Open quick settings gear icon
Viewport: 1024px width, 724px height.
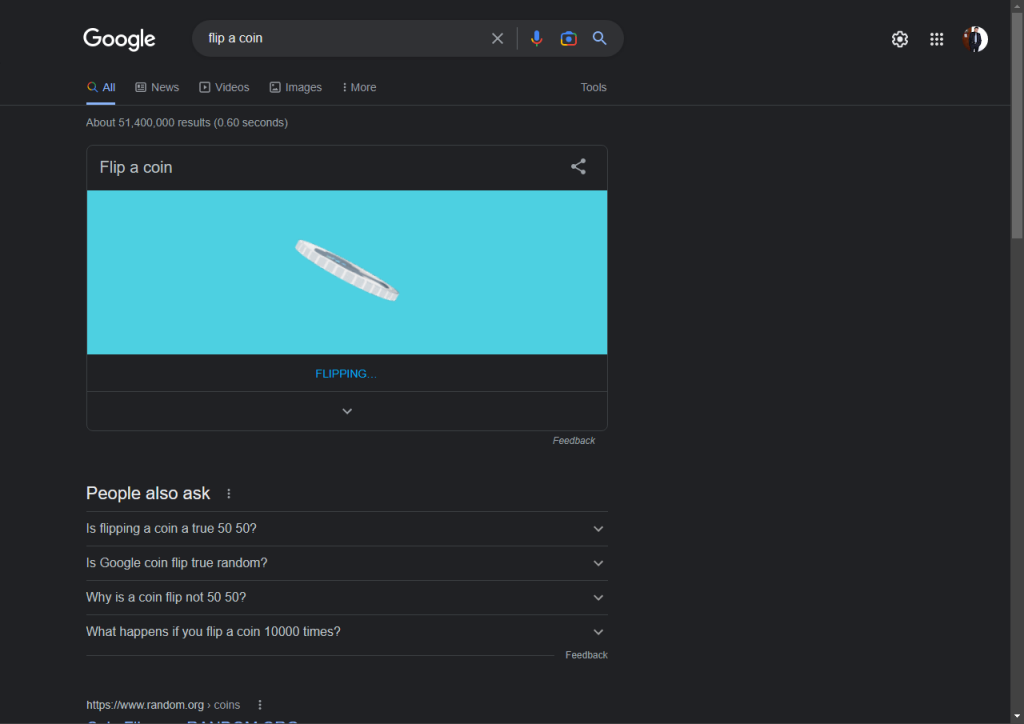(899, 39)
